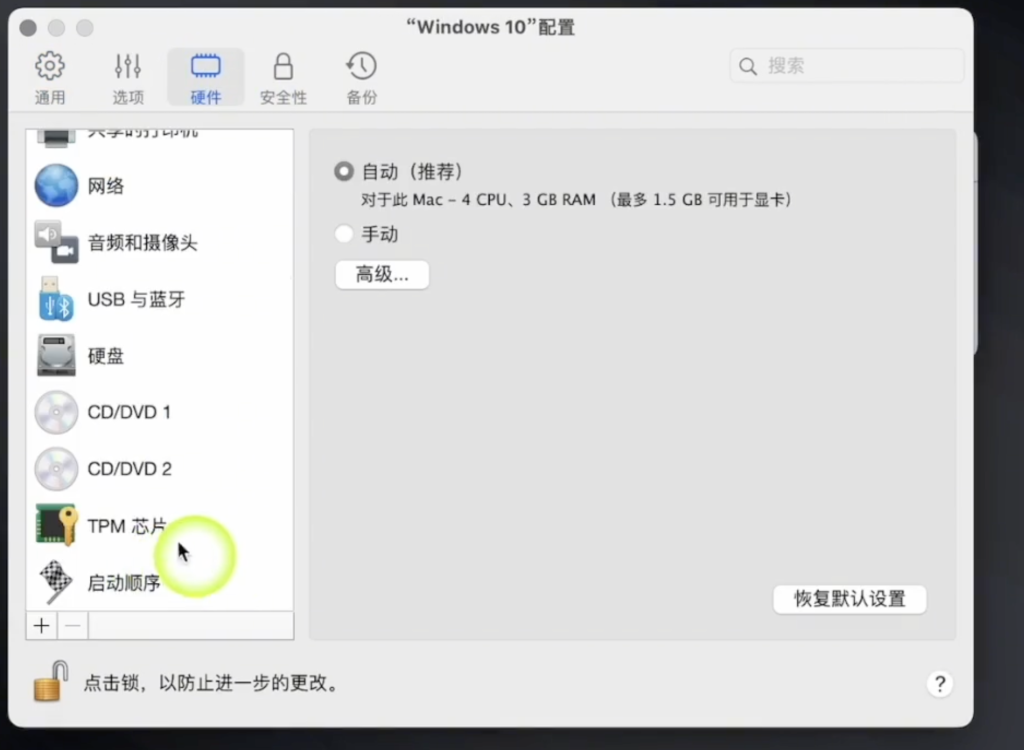Open 音频和摄像头 settings in the sidebar
The height and width of the screenshot is (750, 1024).
pyautogui.click(x=160, y=242)
